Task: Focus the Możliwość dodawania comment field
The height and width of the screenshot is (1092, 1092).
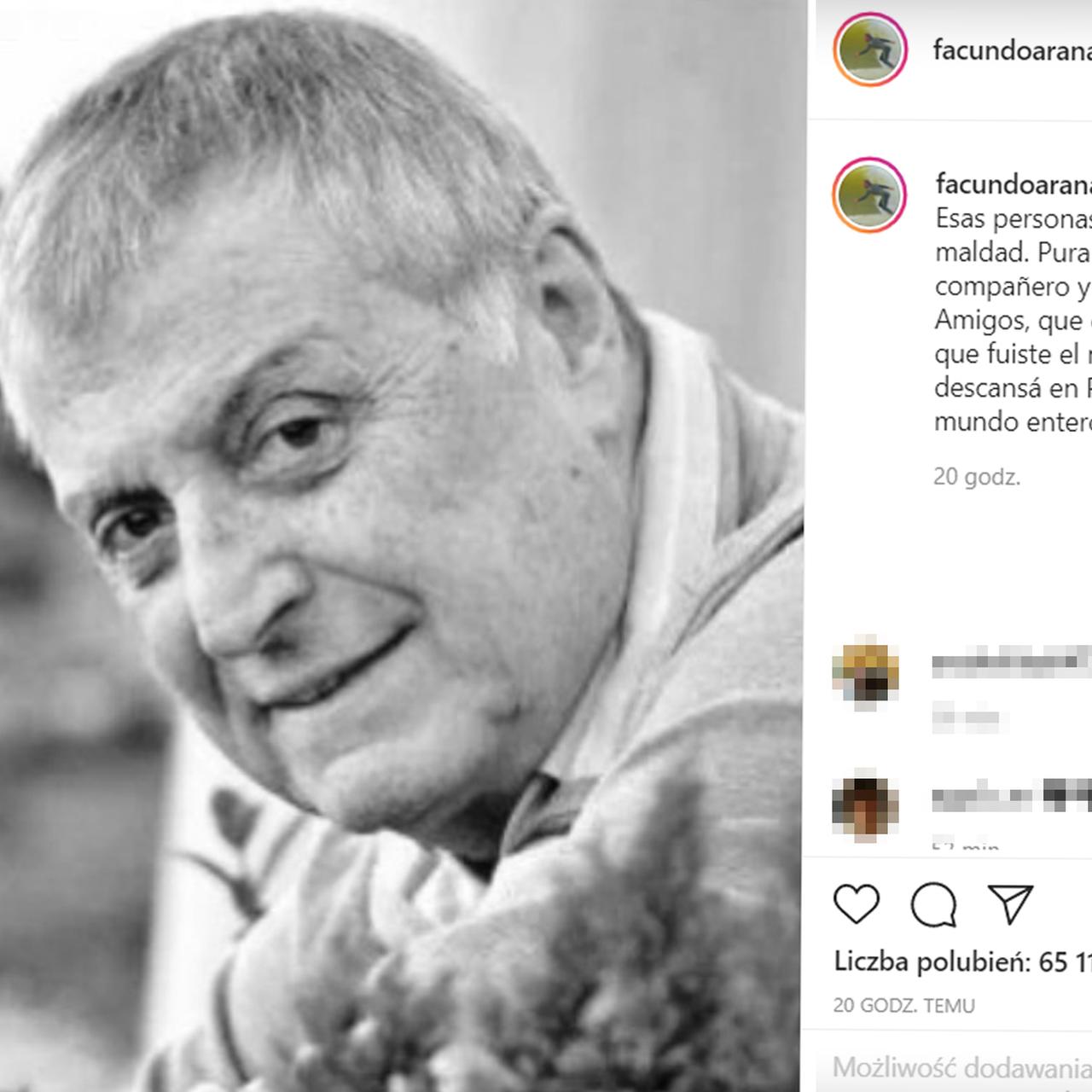Action: pos(962,1067)
